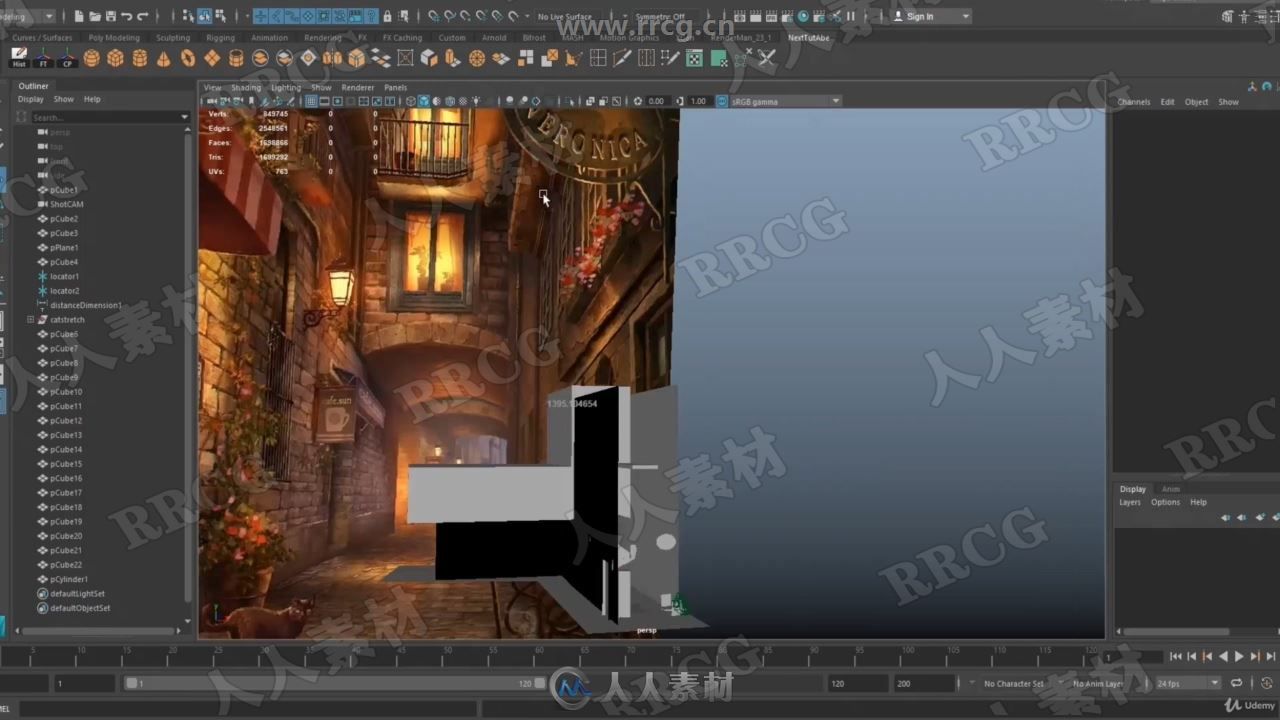
Task: Open the viewport Lighting menu
Action: point(286,87)
